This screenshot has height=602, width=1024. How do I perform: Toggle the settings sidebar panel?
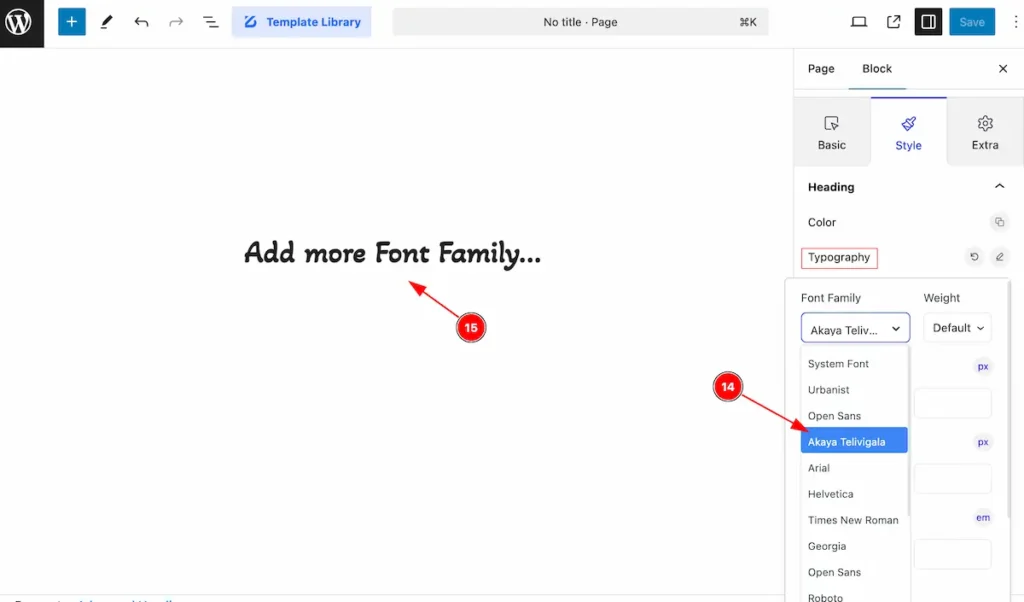pyautogui.click(x=928, y=22)
